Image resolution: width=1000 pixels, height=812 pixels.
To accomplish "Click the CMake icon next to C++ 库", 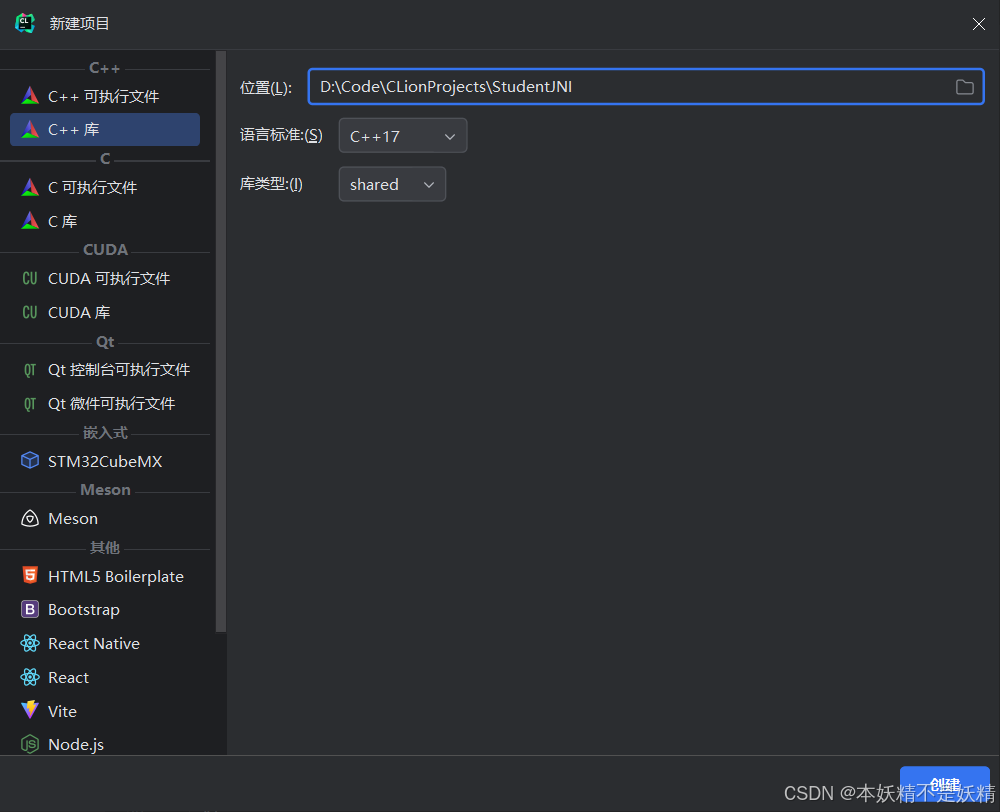I will click(x=30, y=129).
